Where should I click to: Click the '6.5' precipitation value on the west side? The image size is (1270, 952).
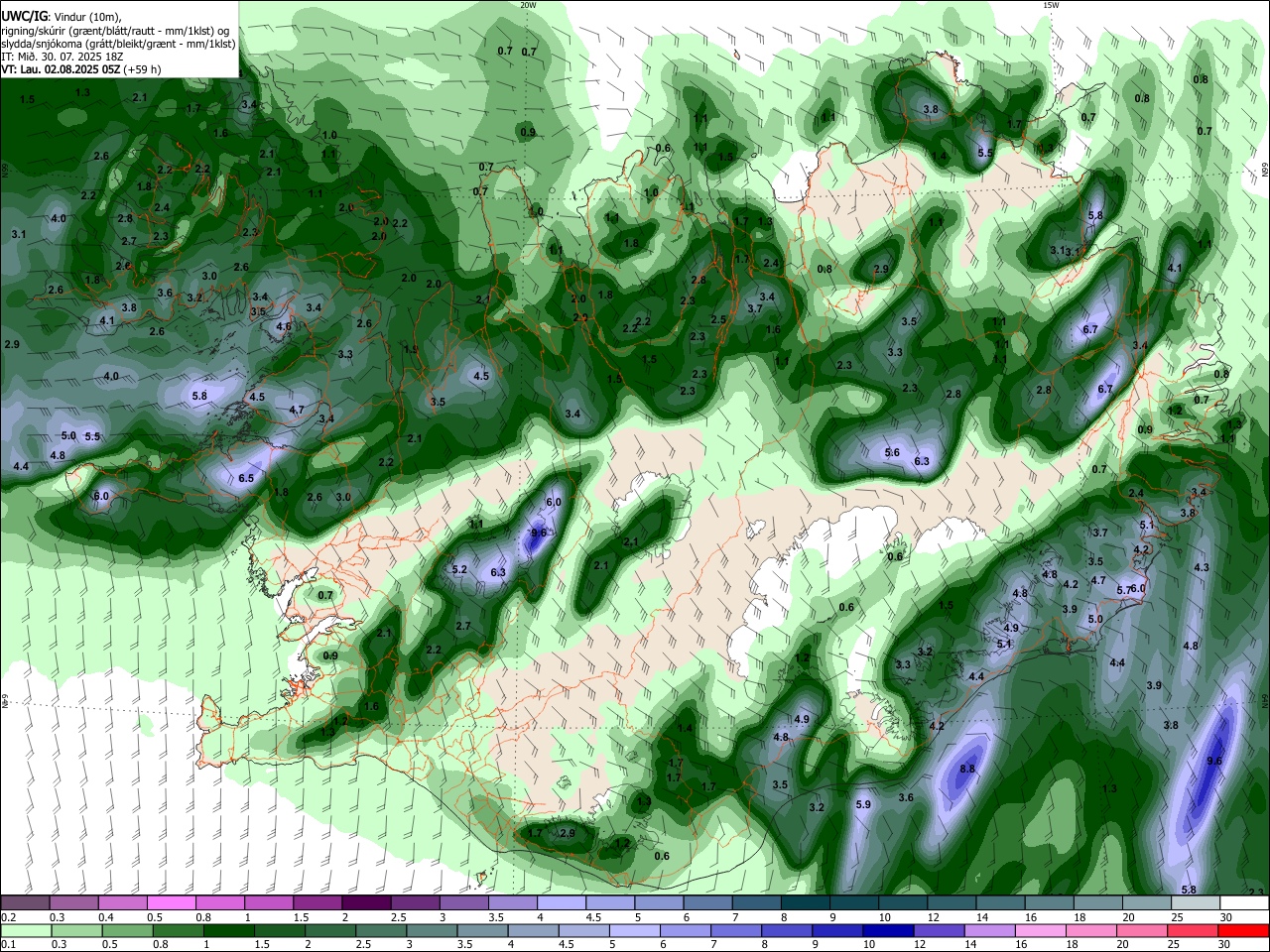[x=246, y=478]
